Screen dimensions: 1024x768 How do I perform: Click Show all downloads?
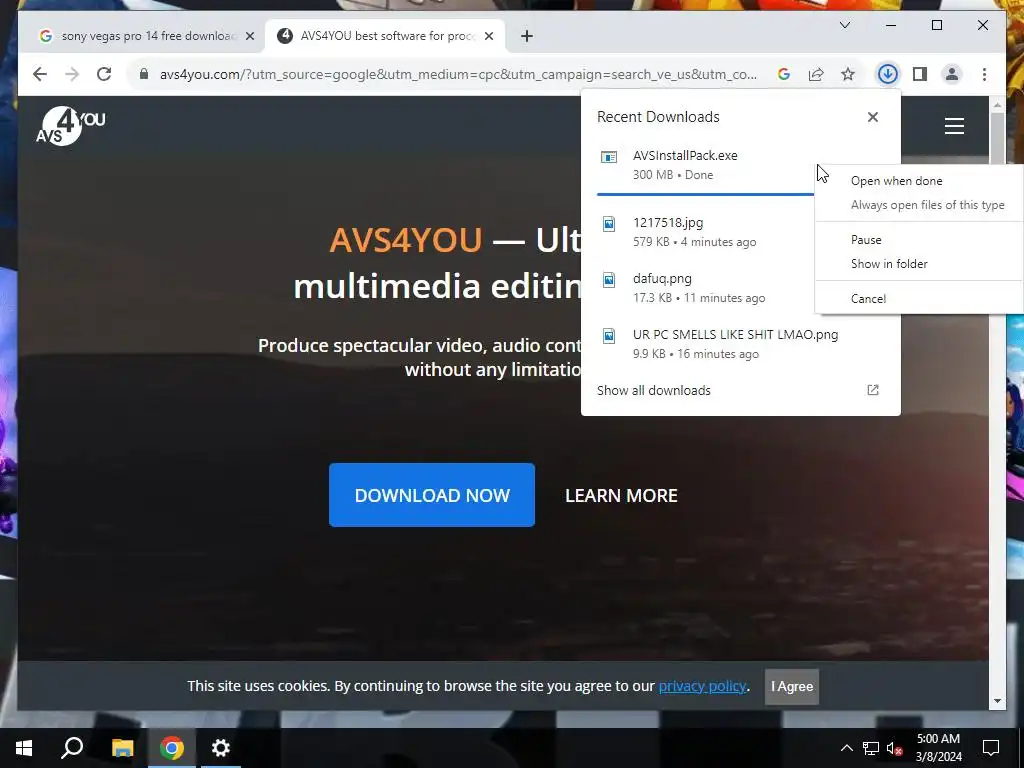(x=654, y=391)
